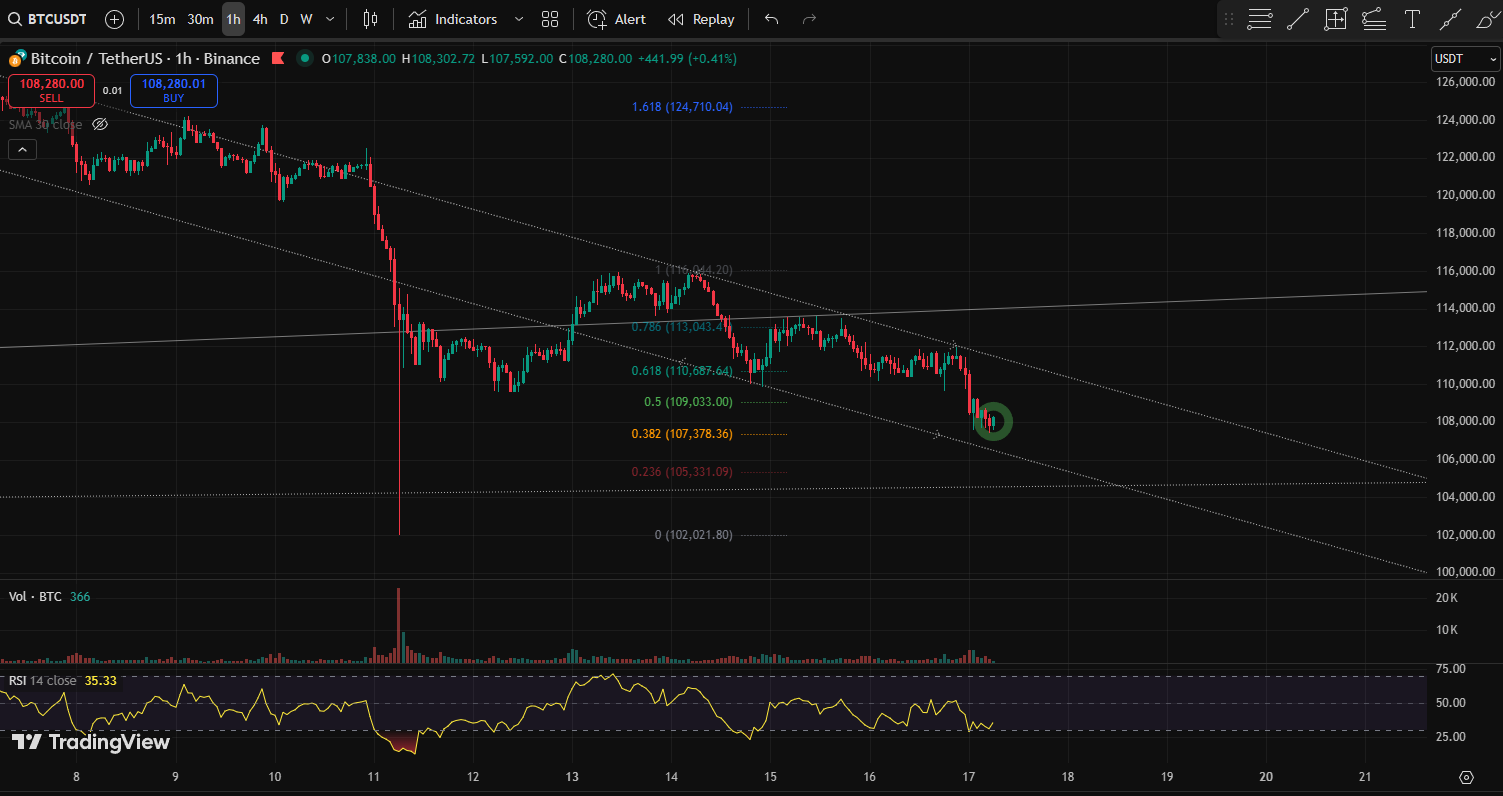This screenshot has width=1503, height=796.
Task: Expand the more timeframes dropdown chevron
Action: pyautogui.click(x=330, y=19)
